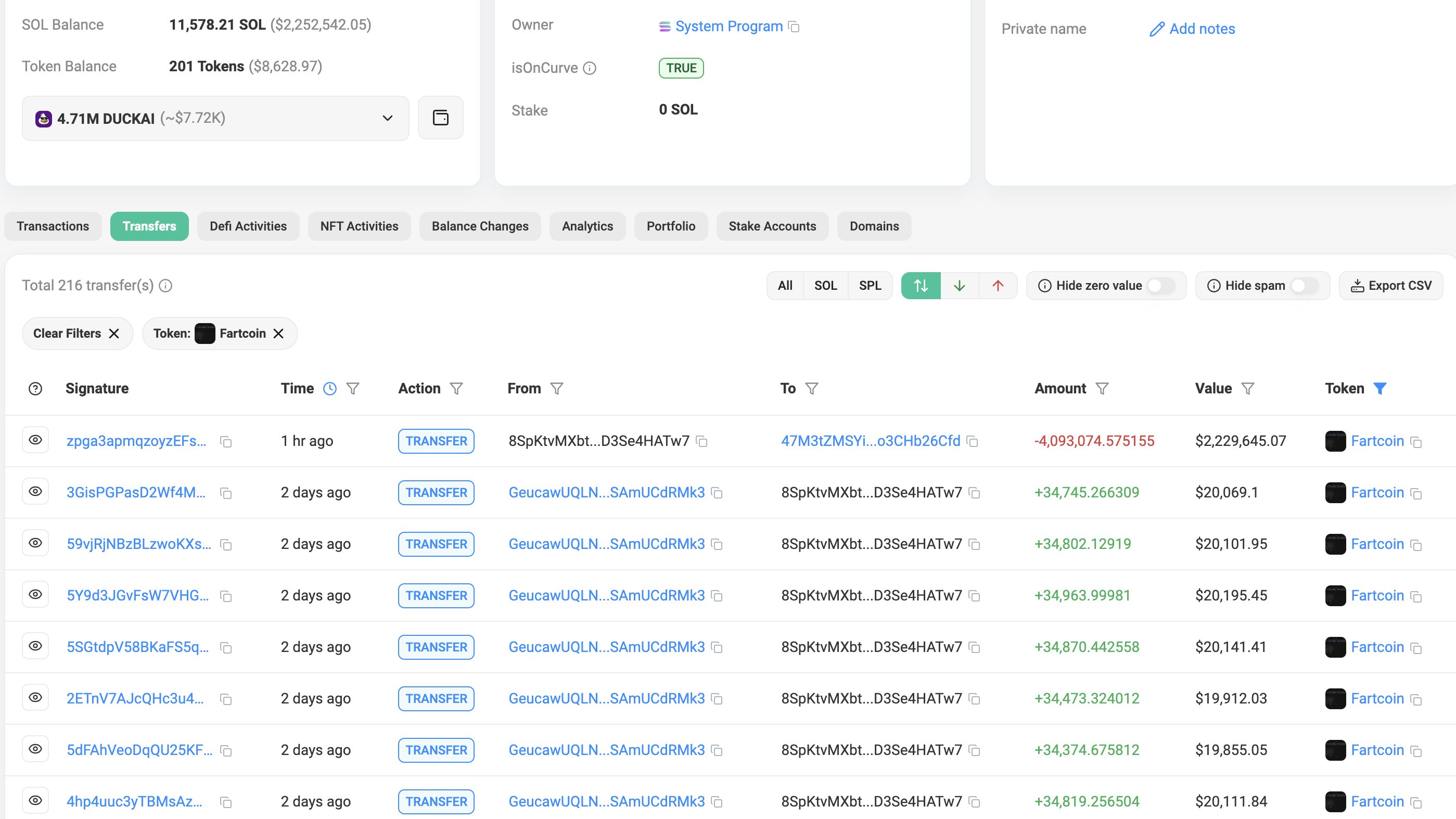Open the System Program owner link

click(x=729, y=27)
